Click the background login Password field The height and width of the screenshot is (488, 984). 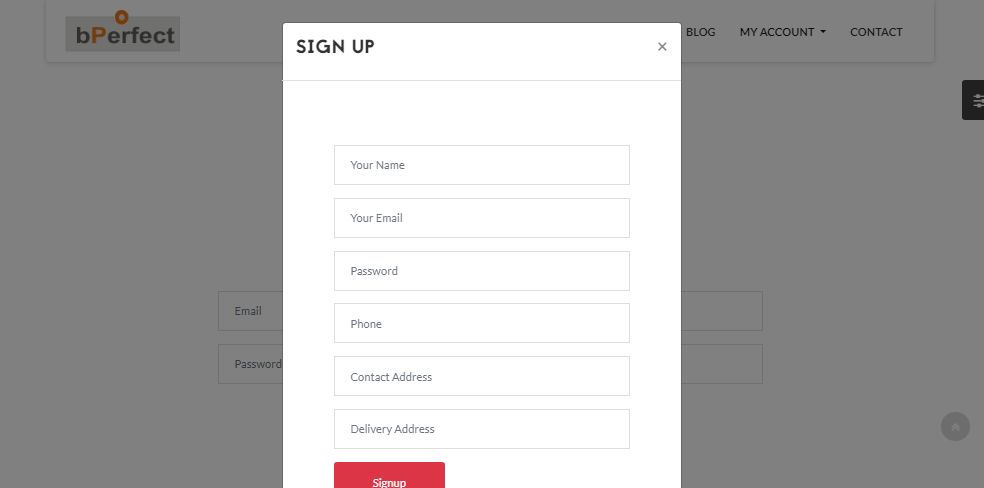point(249,364)
